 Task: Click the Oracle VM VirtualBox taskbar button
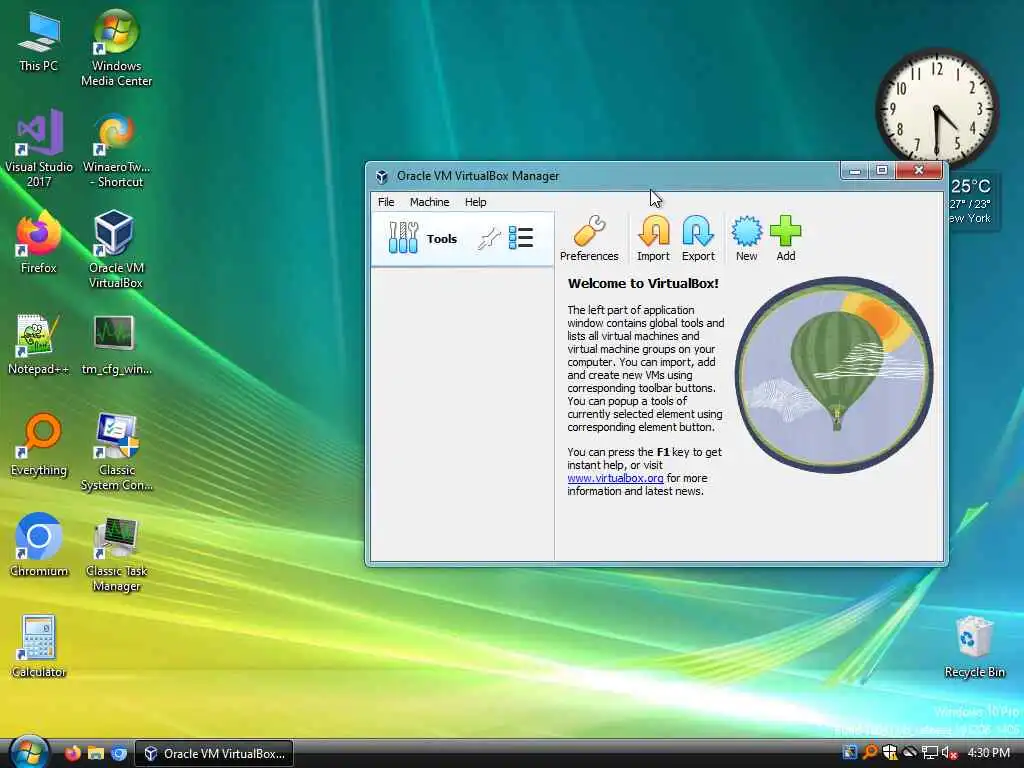click(214, 754)
